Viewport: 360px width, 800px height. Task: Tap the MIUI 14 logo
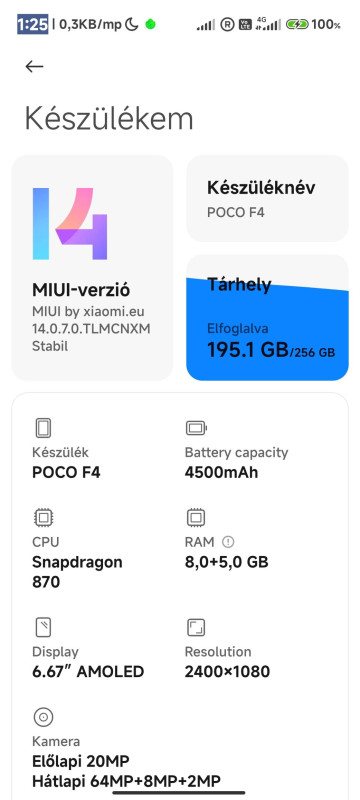tap(70, 223)
